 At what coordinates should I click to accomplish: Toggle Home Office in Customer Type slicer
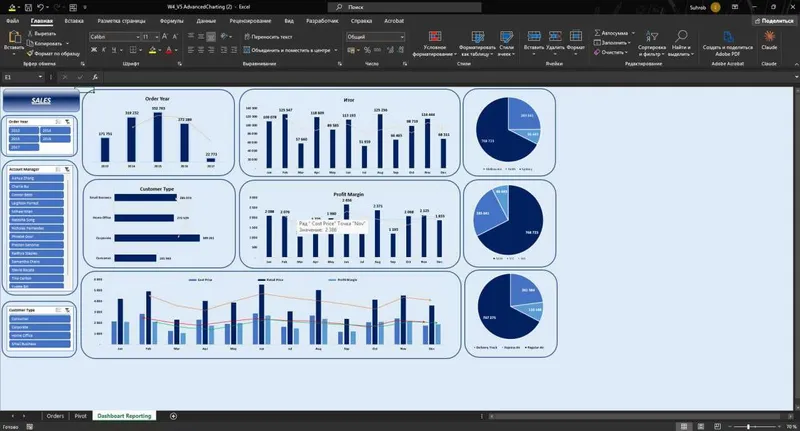coord(39,336)
